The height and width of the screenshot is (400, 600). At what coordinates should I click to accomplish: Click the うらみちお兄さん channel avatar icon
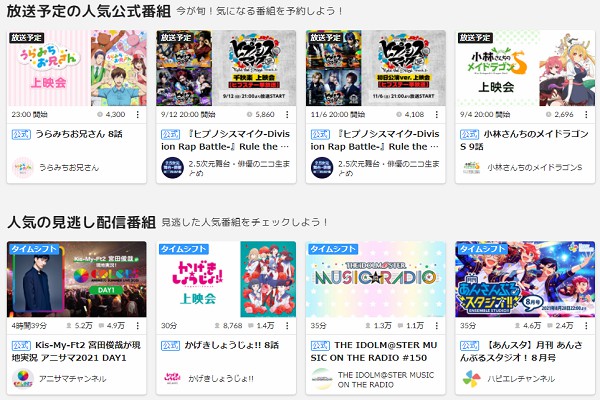[23, 167]
